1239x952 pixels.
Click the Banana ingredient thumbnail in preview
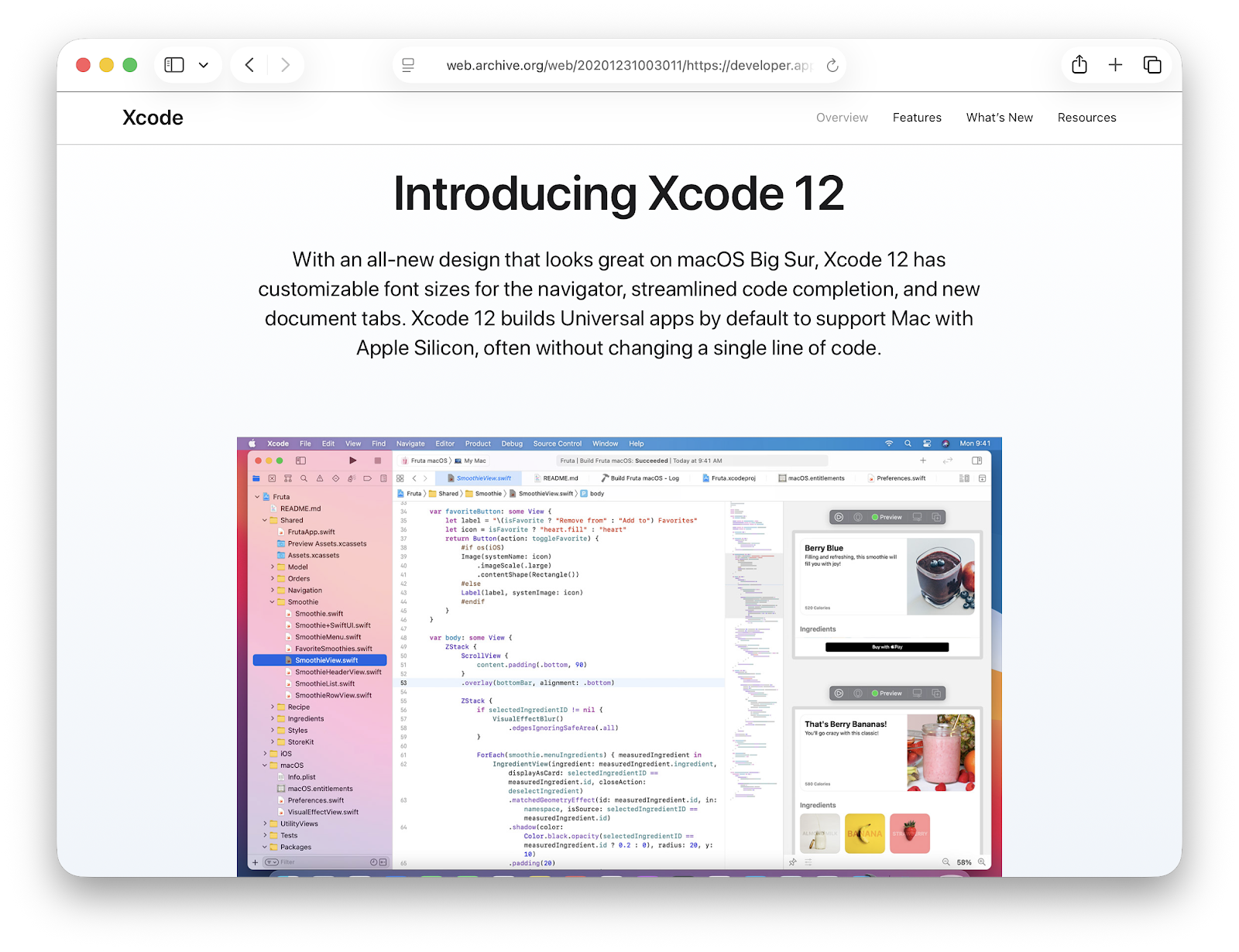click(865, 834)
